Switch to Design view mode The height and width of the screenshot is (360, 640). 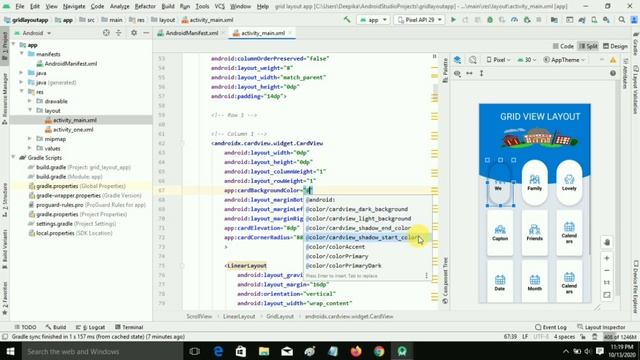(616, 46)
